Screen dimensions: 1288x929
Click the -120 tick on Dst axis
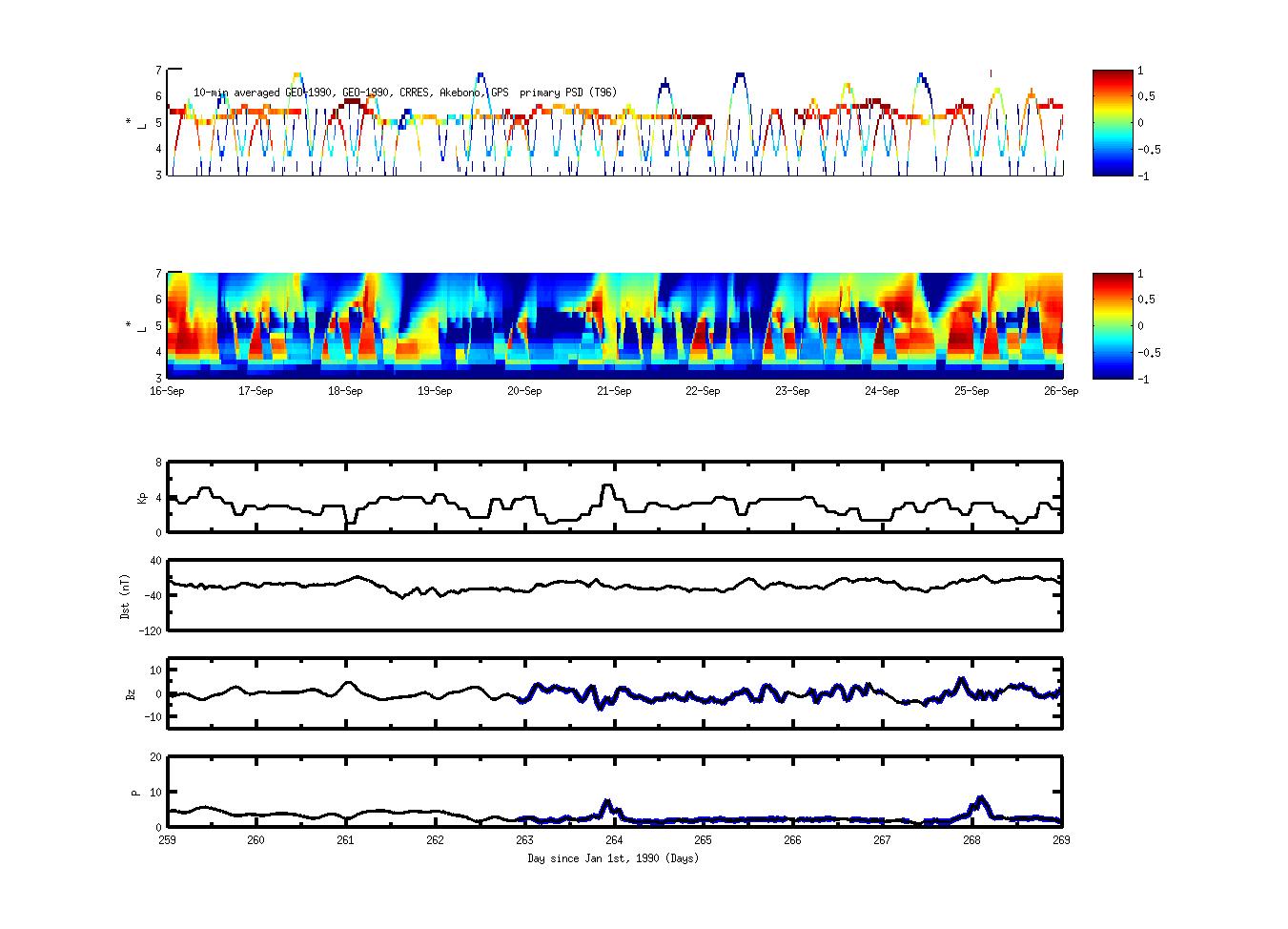click(x=151, y=630)
